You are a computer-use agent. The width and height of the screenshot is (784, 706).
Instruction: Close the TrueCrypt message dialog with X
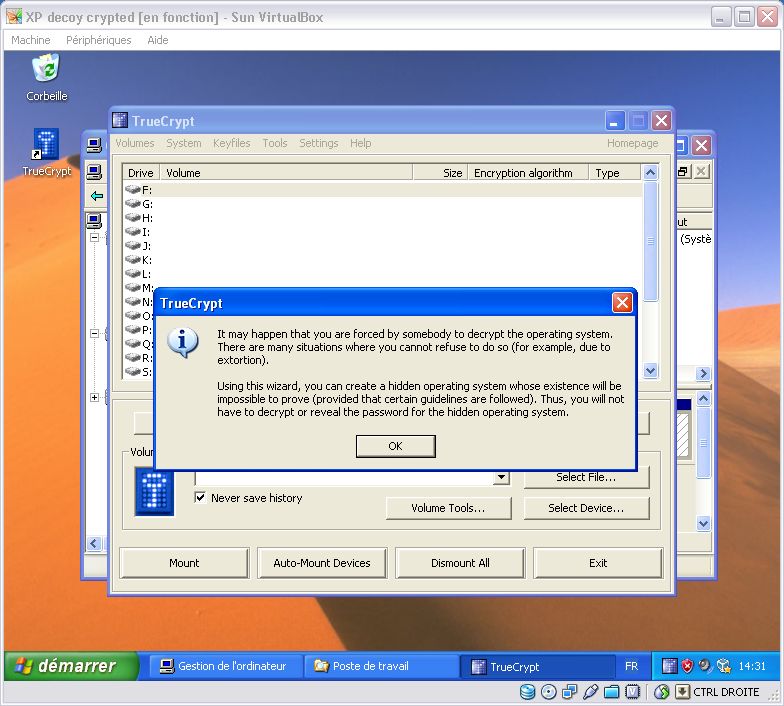pyautogui.click(x=622, y=302)
